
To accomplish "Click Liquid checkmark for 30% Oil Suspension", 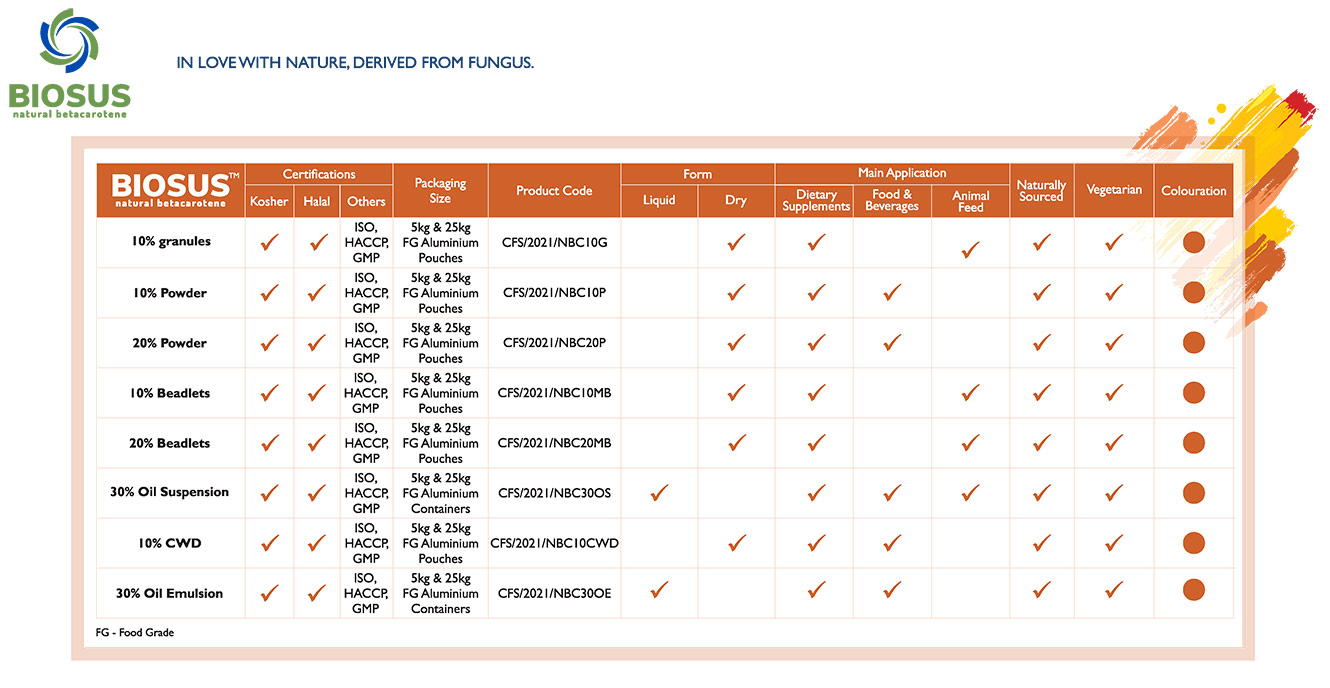I will pos(659,492).
